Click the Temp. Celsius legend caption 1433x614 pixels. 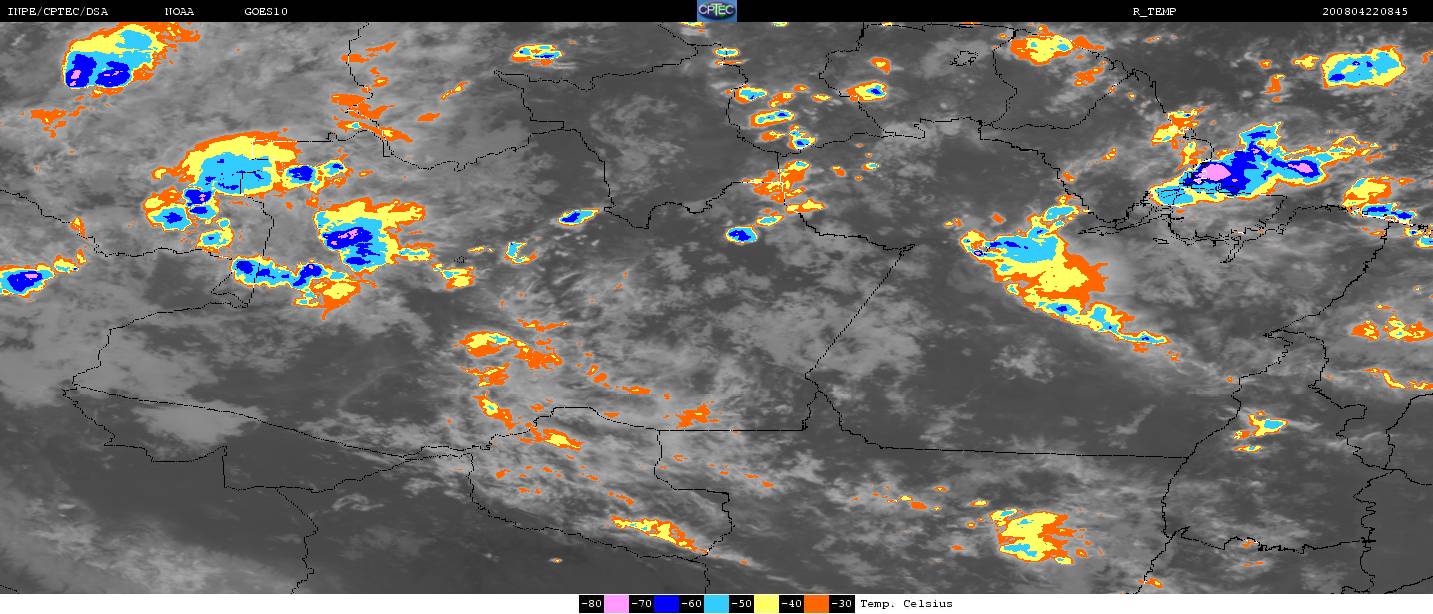pyautogui.click(x=906, y=604)
